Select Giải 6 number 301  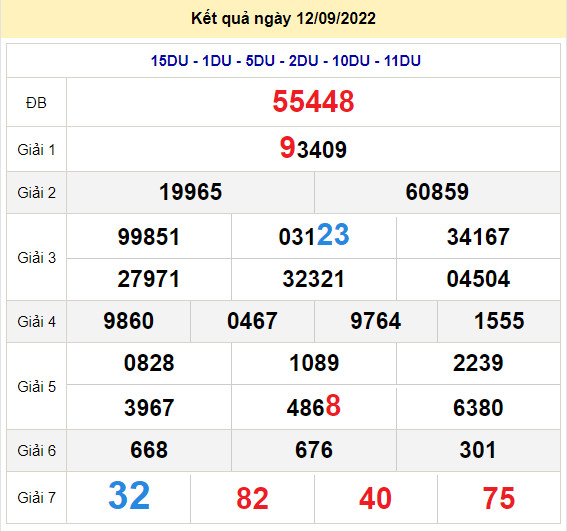point(478,450)
